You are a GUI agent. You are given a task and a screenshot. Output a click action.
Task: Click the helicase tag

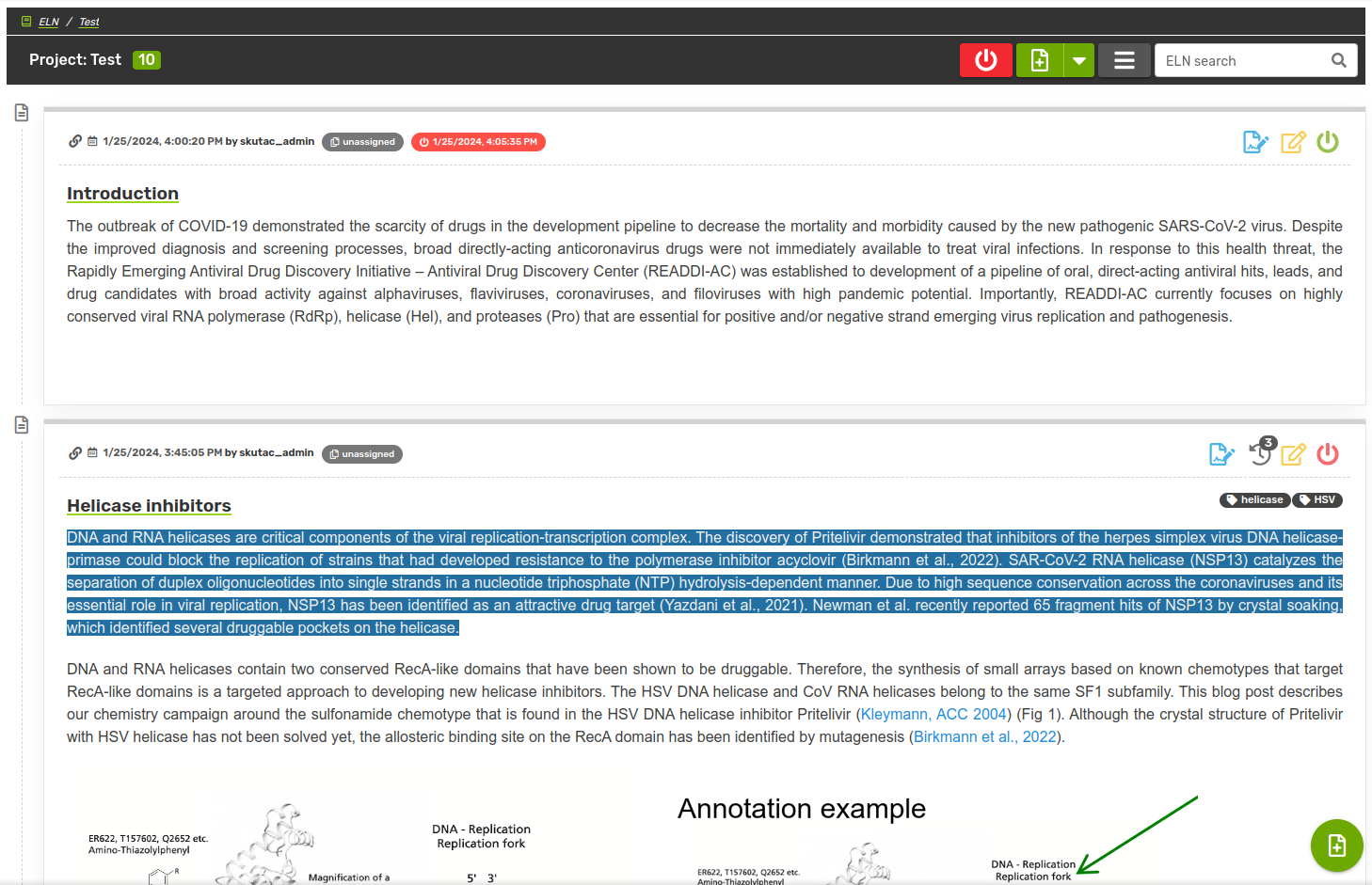point(1254,500)
